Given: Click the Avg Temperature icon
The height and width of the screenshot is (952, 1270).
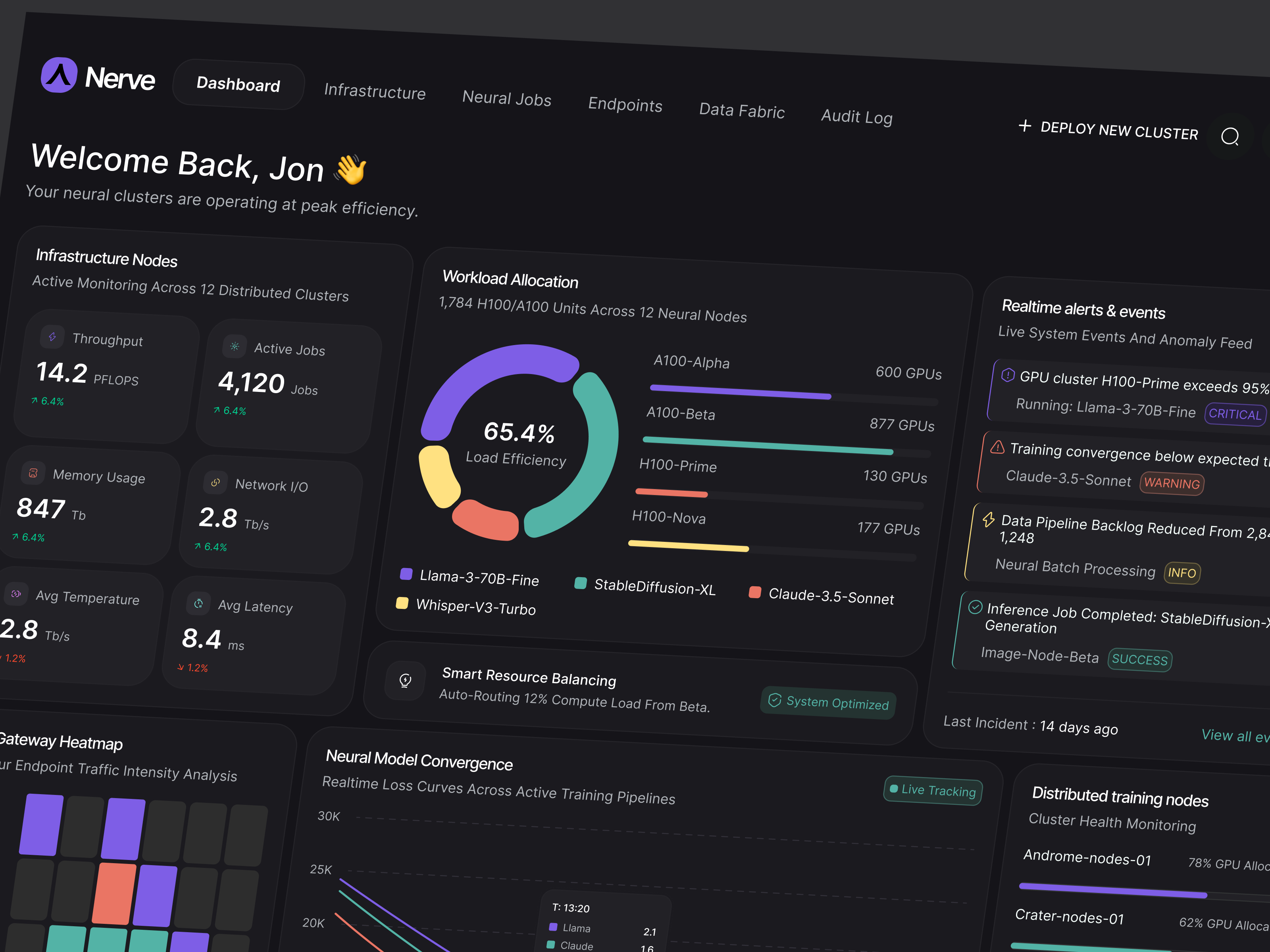Looking at the screenshot, I should [x=15, y=594].
